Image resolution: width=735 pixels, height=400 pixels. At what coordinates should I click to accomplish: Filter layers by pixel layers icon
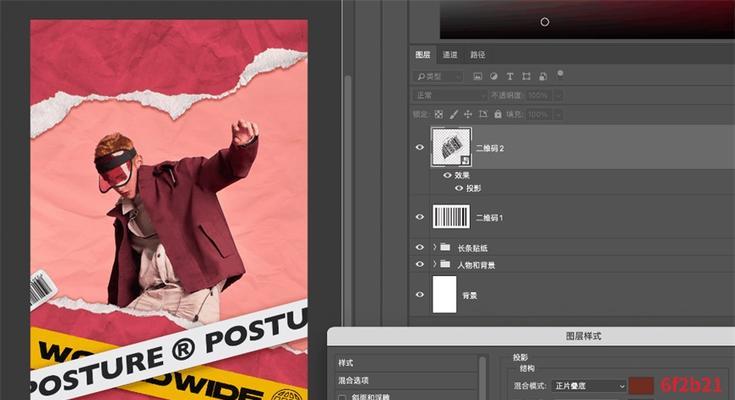(478, 76)
